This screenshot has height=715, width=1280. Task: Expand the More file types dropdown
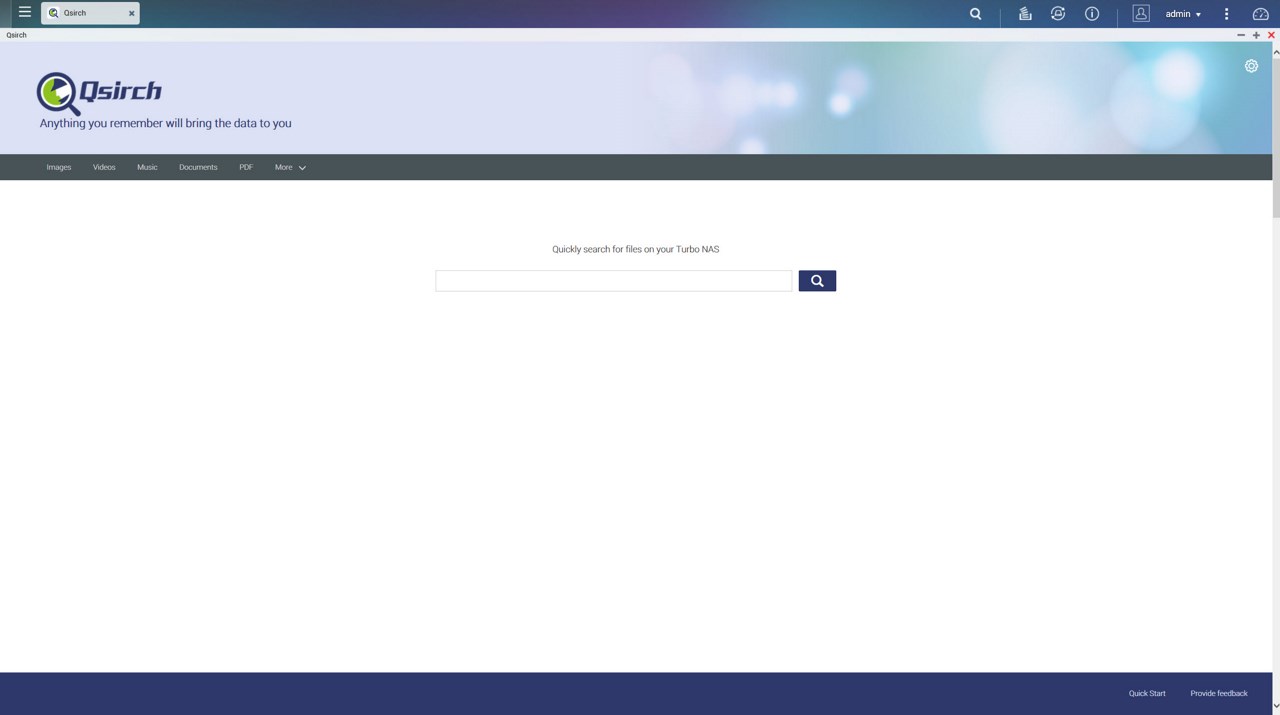(x=290, y=167)
